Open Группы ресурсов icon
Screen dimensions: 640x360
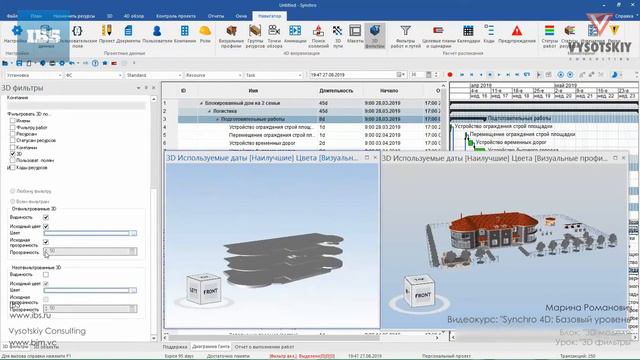point(255,31)
